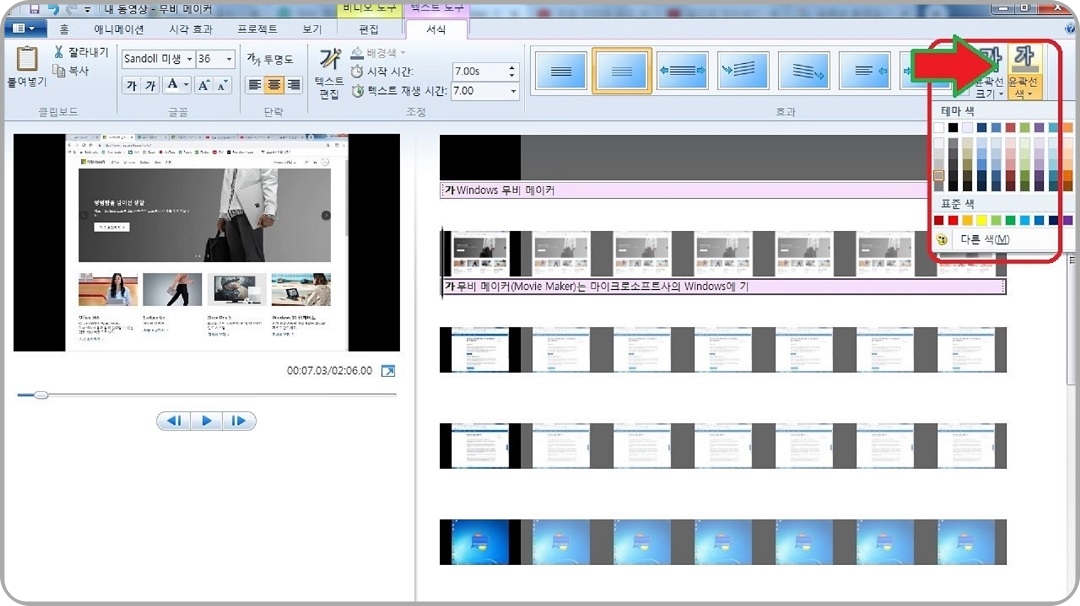Screen dimensions: 1080x606
Task: Select the 'Windows 무비 메이커' caption on timeline
Action: (683, 190)
